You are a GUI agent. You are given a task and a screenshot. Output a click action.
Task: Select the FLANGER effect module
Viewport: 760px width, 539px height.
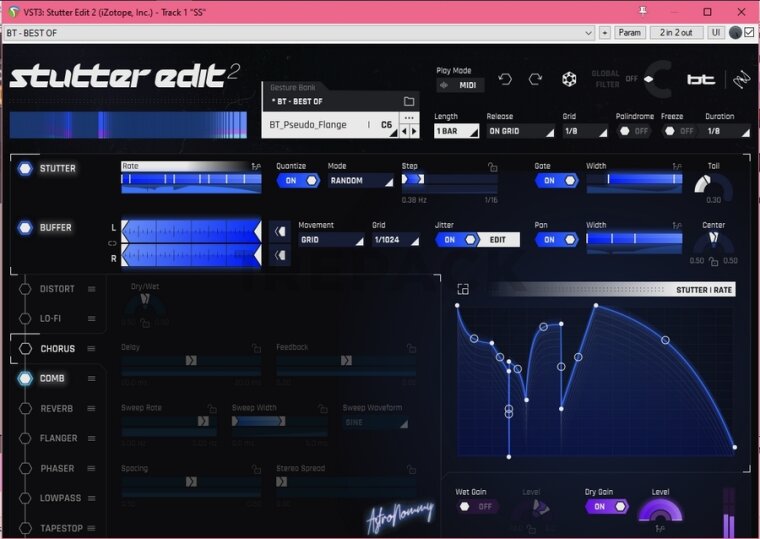(58, 438)
